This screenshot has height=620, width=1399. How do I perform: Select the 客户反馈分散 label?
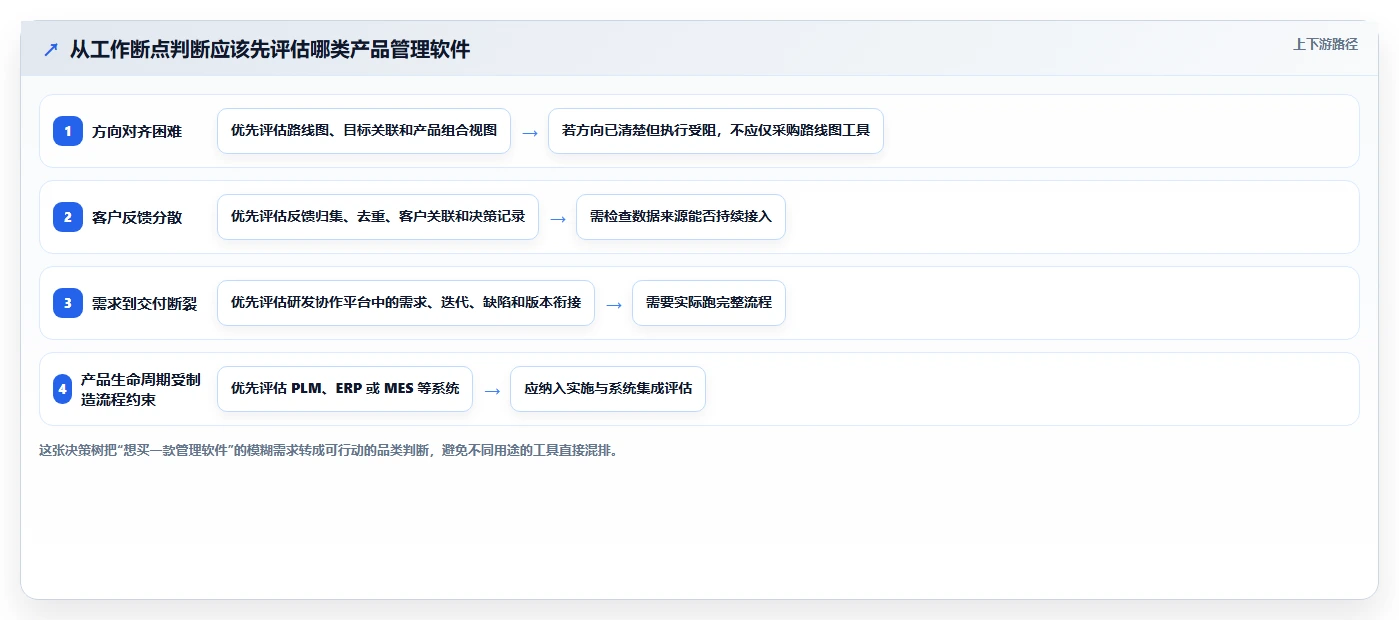[x=137, y=217]
